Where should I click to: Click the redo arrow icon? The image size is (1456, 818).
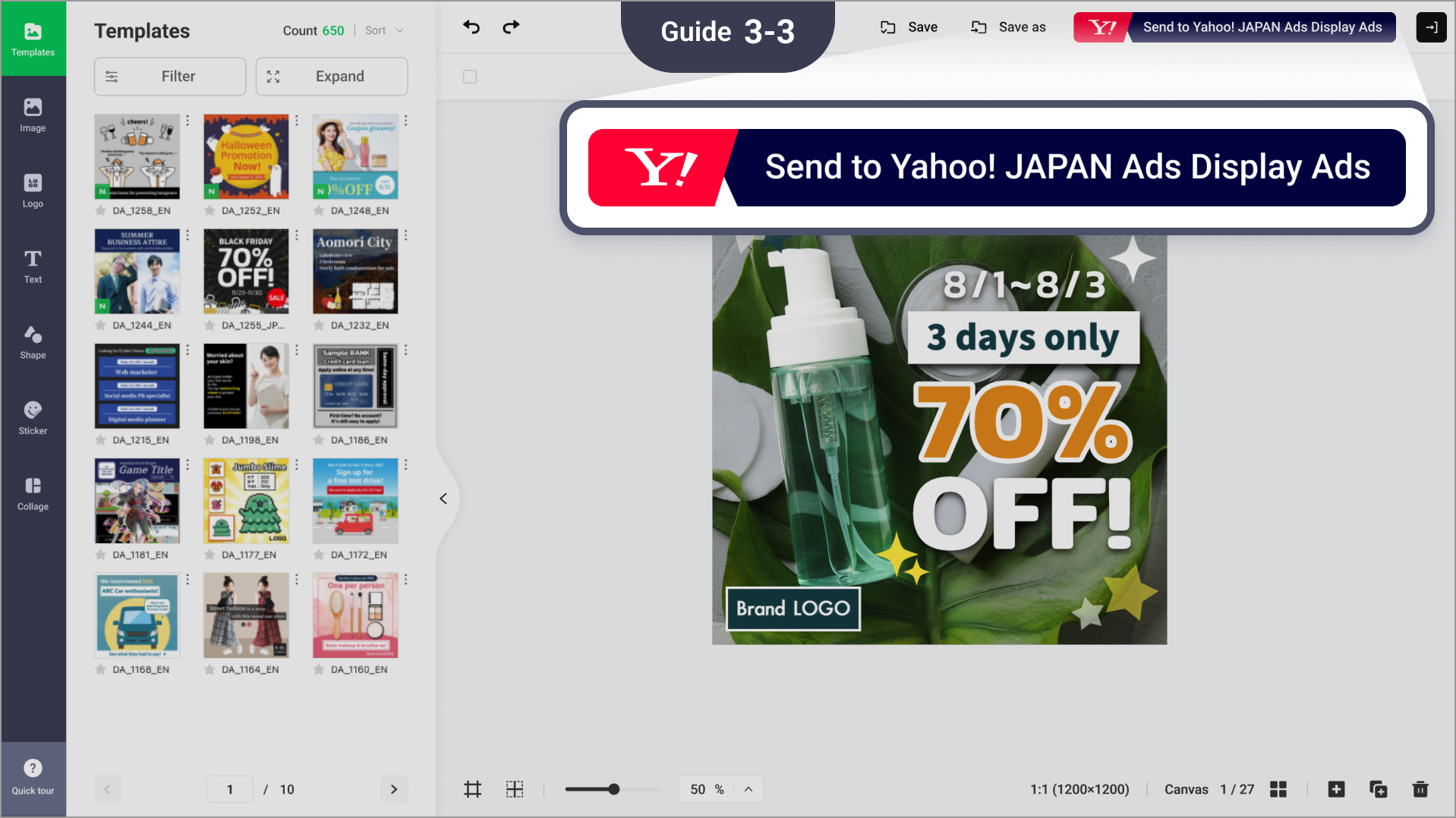tap(511, 27)
